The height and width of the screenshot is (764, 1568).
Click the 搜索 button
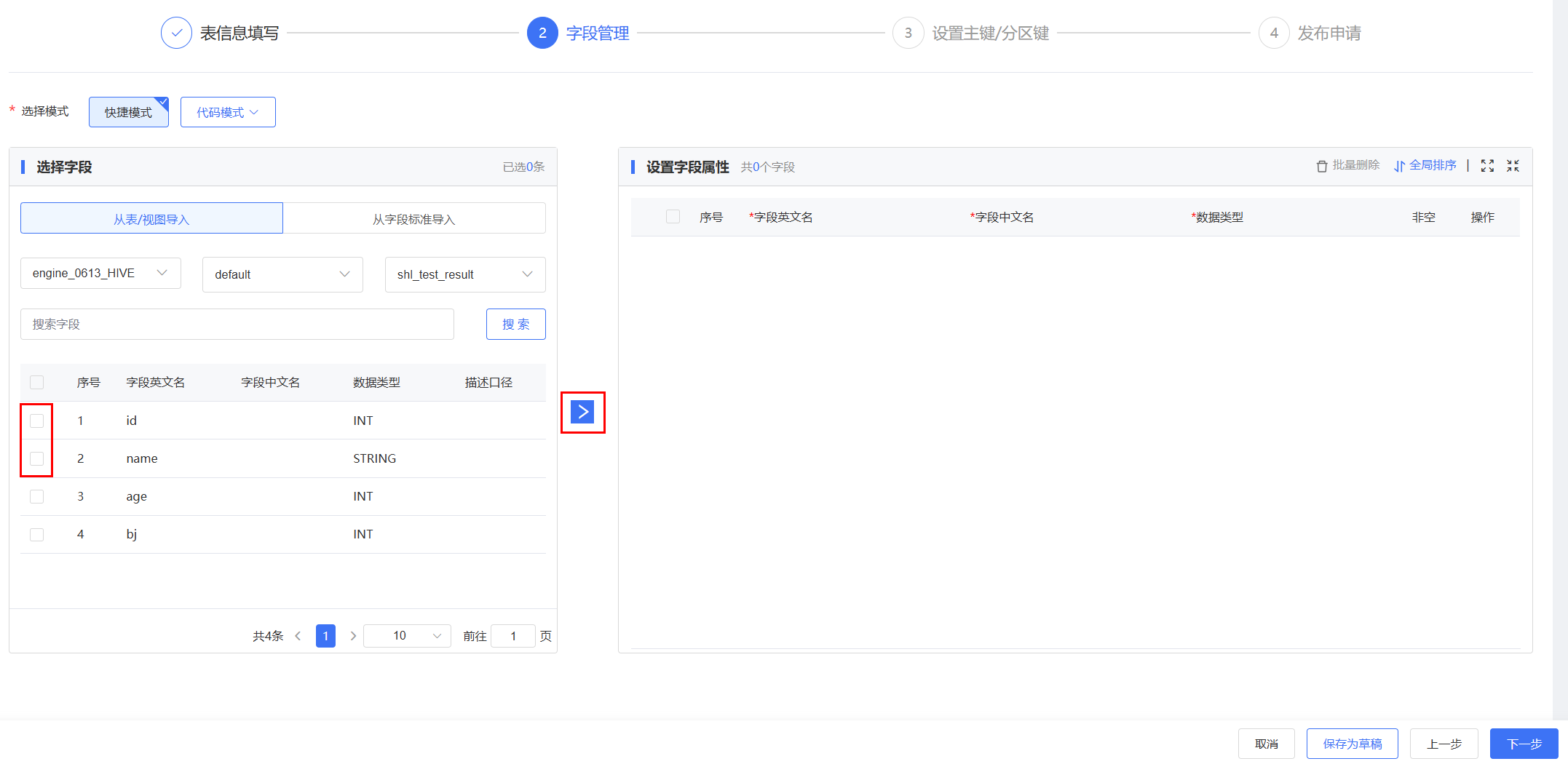[516, 324]
